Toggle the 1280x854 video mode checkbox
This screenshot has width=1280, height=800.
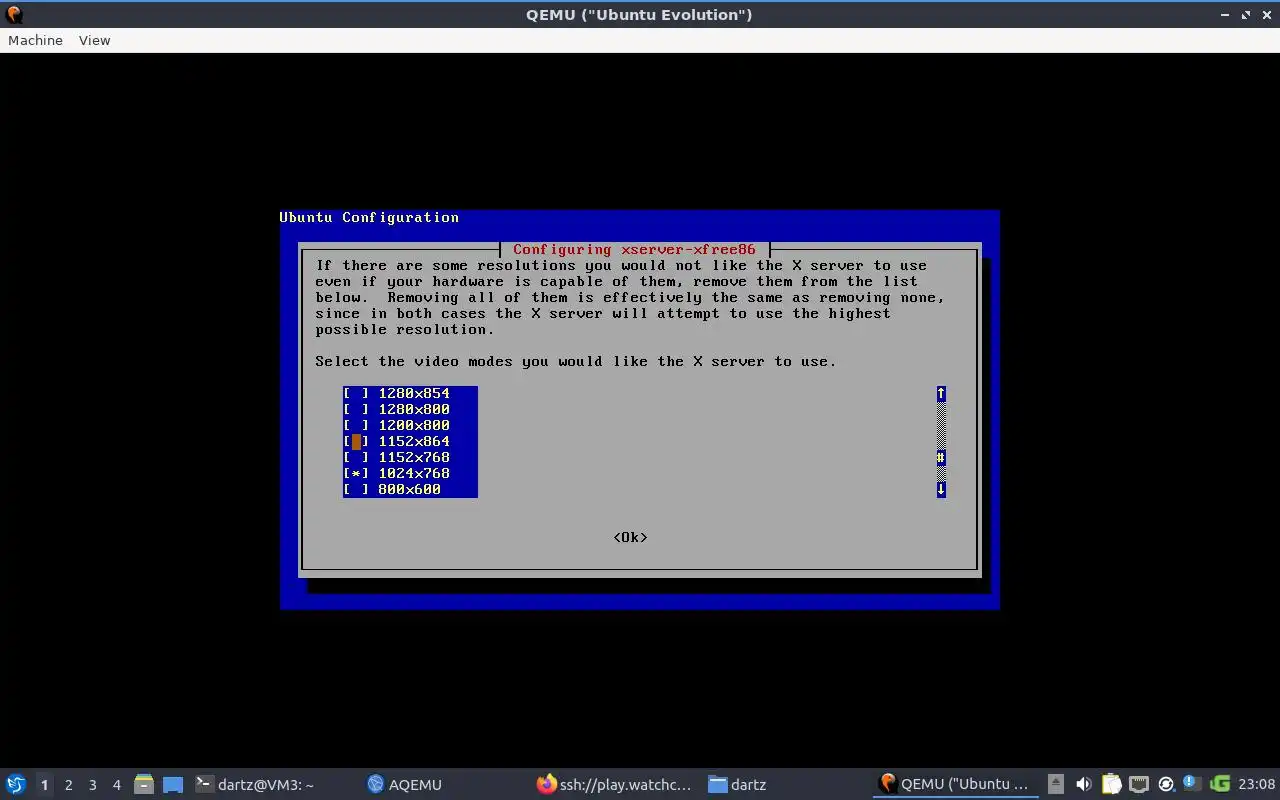point(356,393)
